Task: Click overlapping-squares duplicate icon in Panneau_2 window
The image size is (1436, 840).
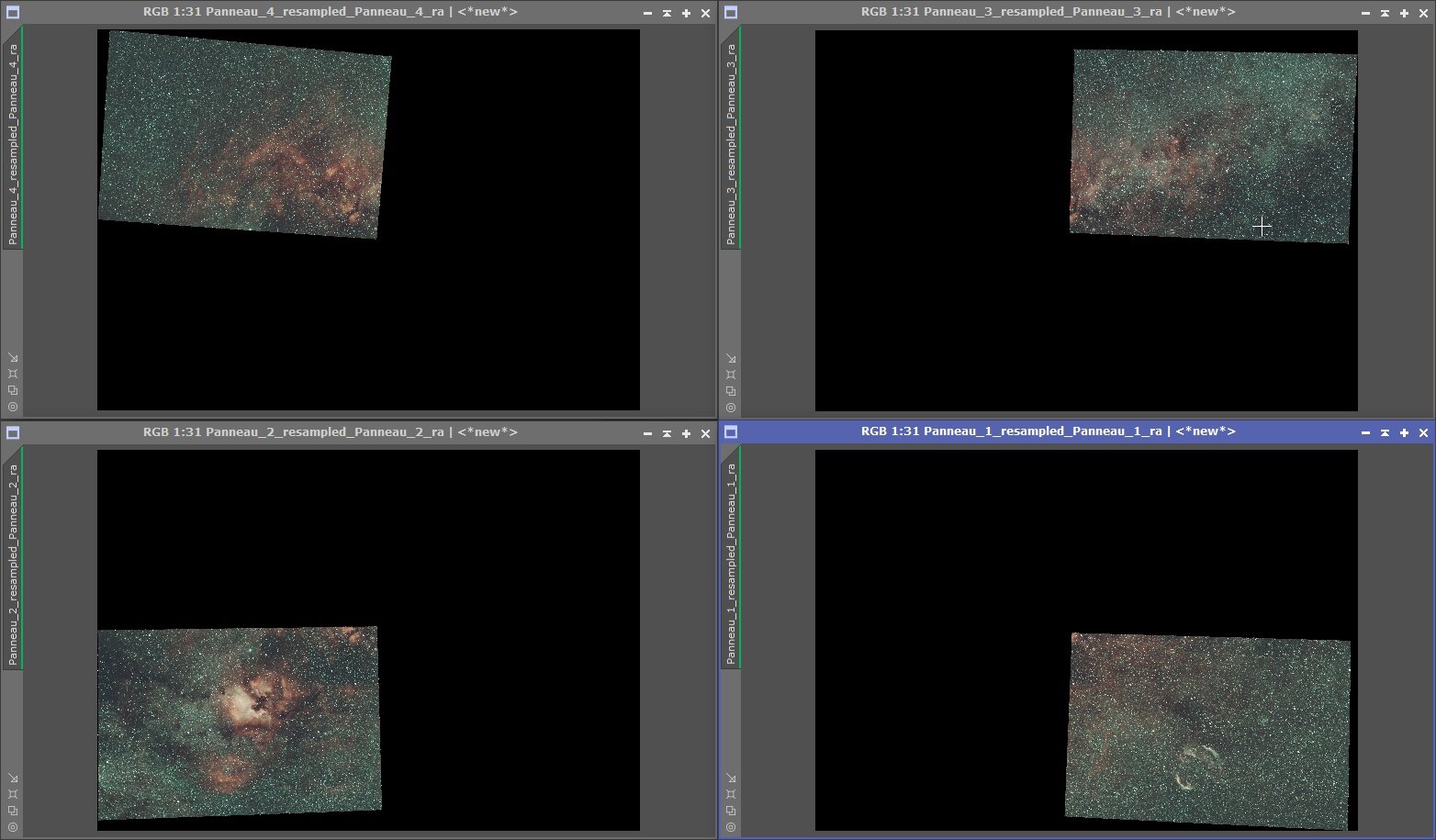Action: coord(13,811)
